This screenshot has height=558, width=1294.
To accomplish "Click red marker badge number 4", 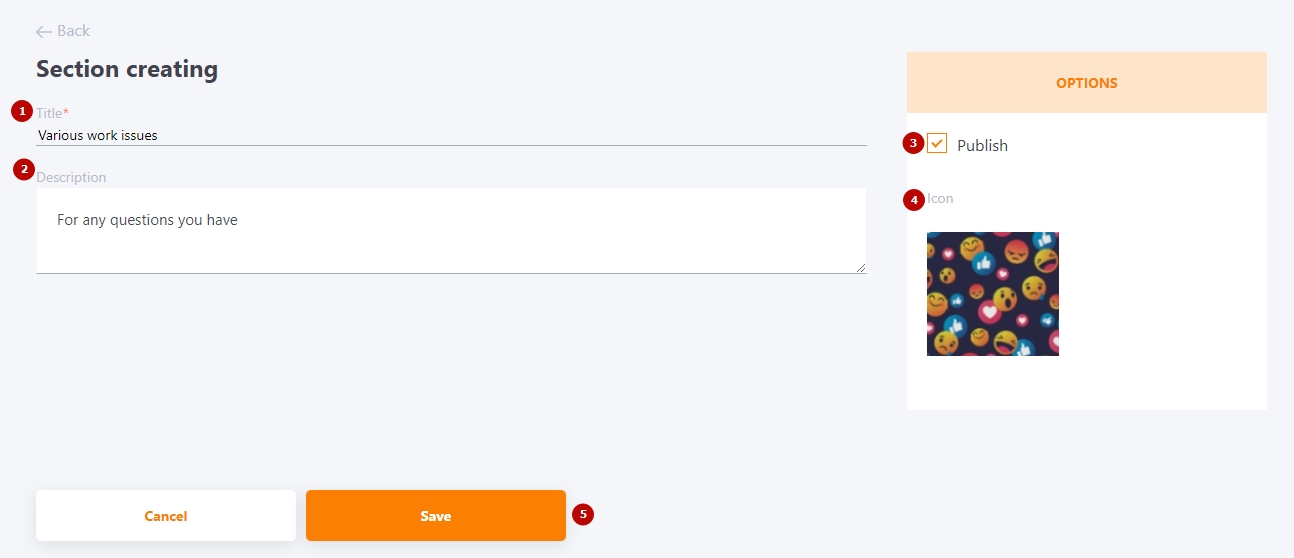I will (x=913, y=200).
